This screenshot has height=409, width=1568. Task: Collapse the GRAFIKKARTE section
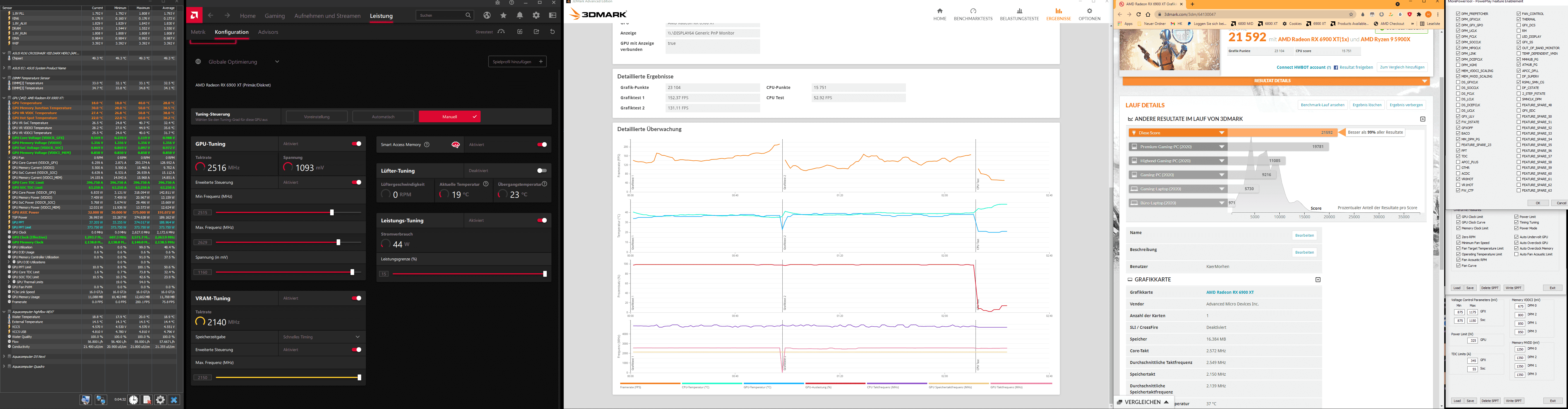tap(1318, 279)
